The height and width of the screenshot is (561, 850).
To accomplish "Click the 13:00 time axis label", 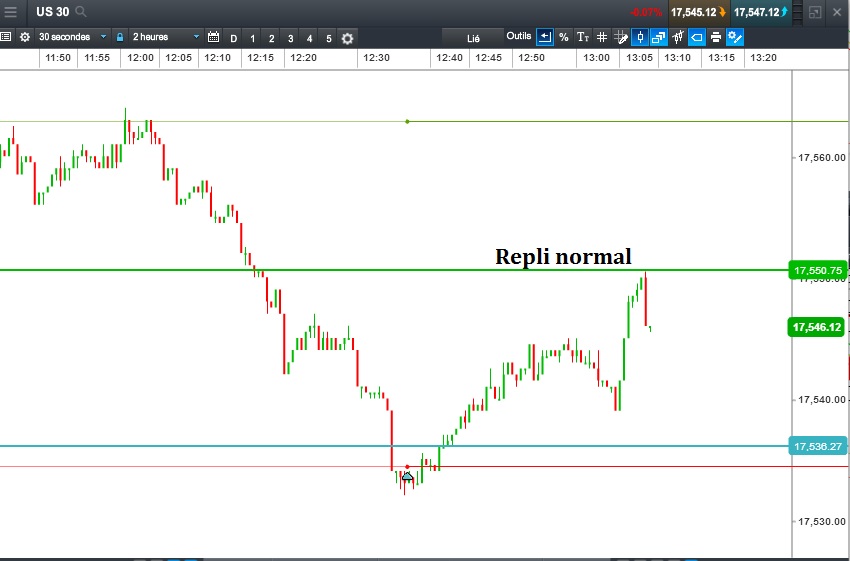I will click(x=596, y=57).
